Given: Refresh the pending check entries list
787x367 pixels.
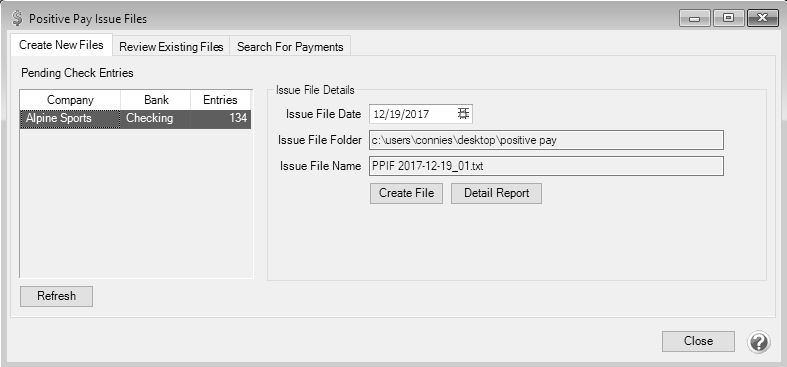Looking at the screenshot, I should coord(56,296).
